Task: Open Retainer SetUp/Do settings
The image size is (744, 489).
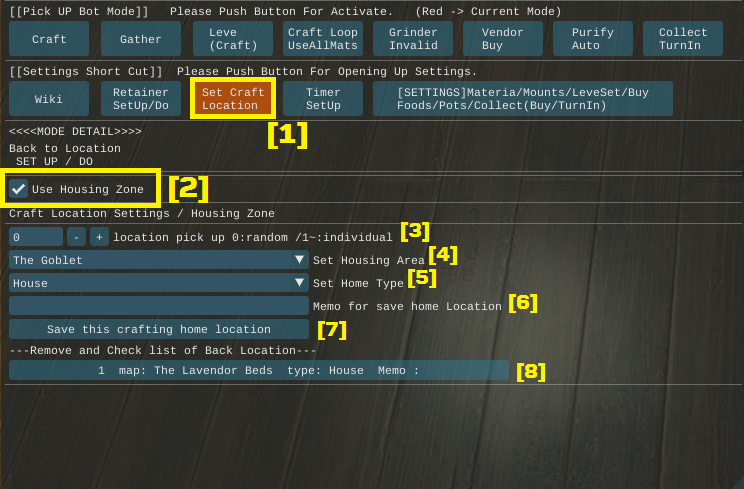Action: pos(140,99)
